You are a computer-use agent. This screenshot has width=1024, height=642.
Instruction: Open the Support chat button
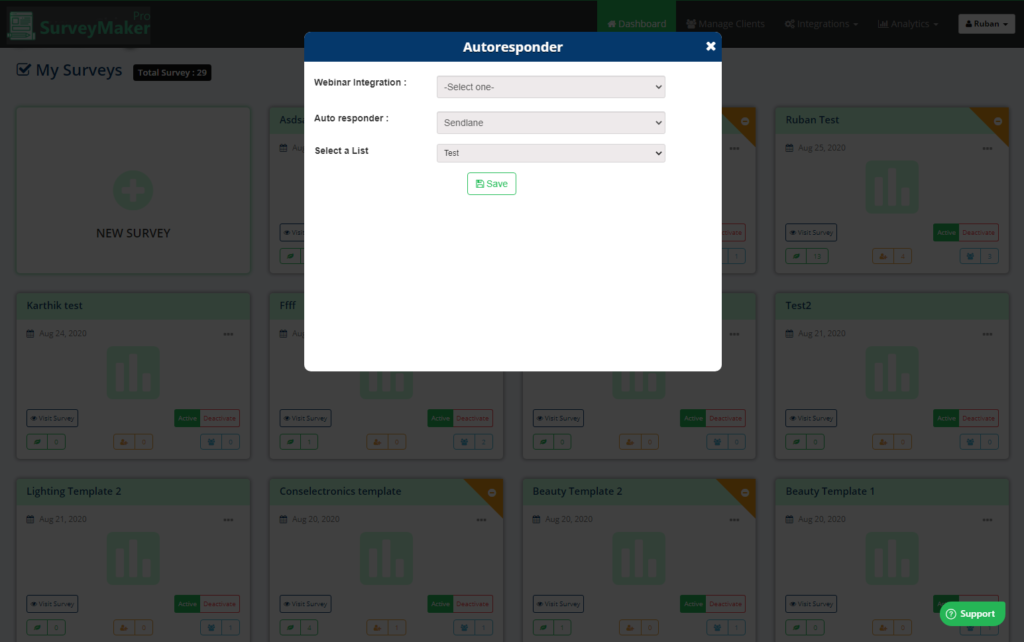coord(972,614)
